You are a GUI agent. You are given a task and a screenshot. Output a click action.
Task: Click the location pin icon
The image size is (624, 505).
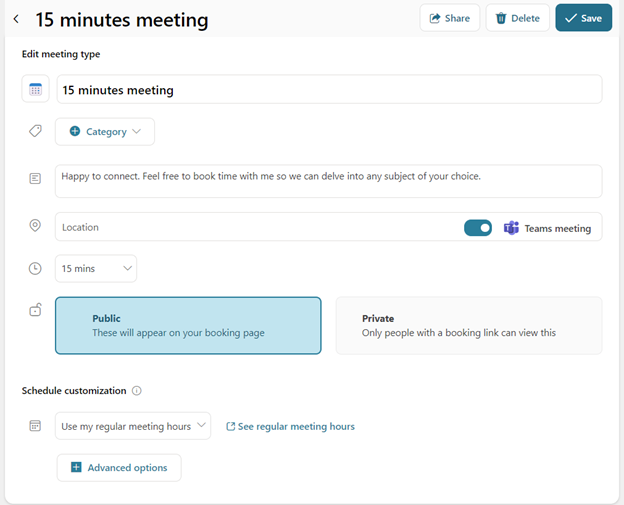tap(35, 226)
